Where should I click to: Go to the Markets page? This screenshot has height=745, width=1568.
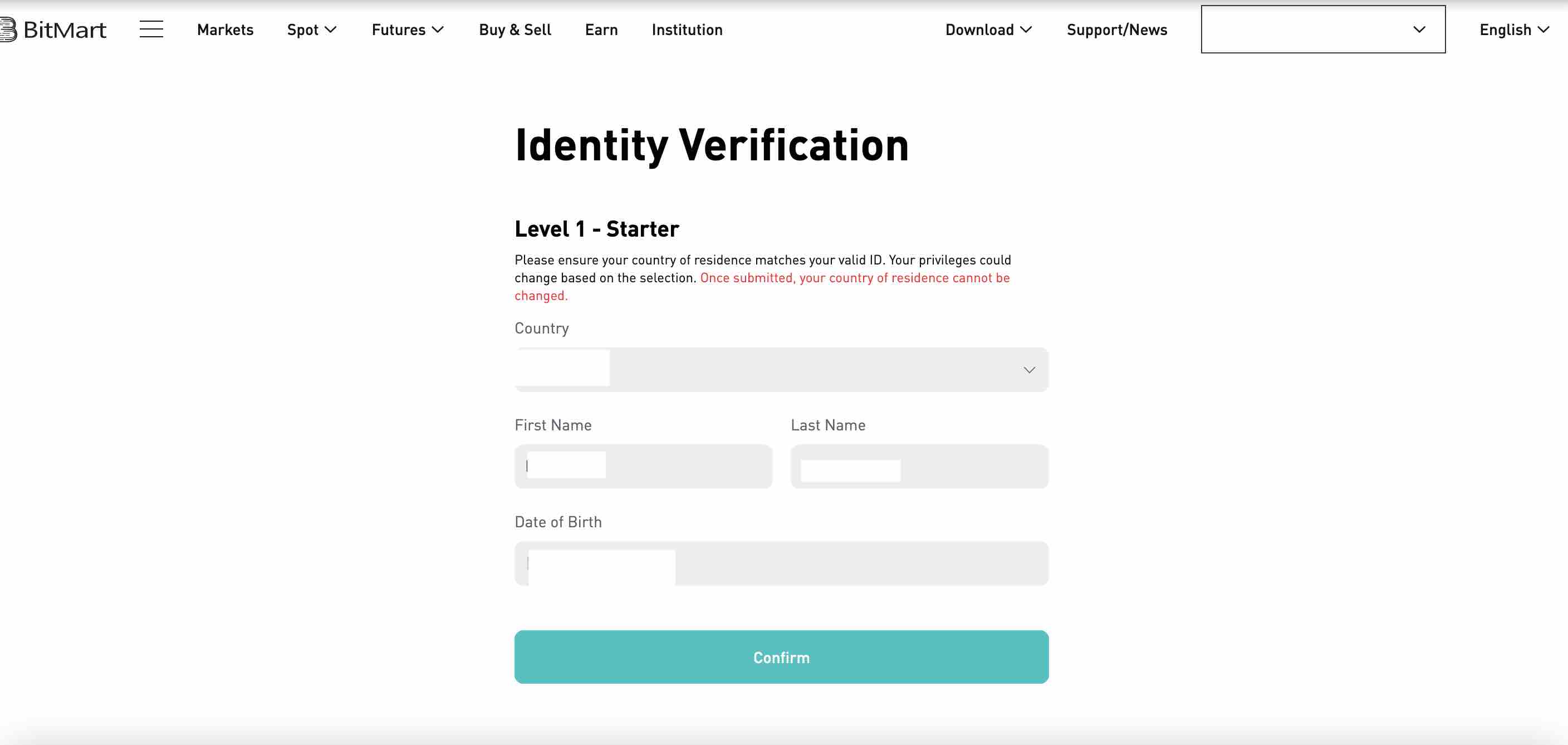225,29
